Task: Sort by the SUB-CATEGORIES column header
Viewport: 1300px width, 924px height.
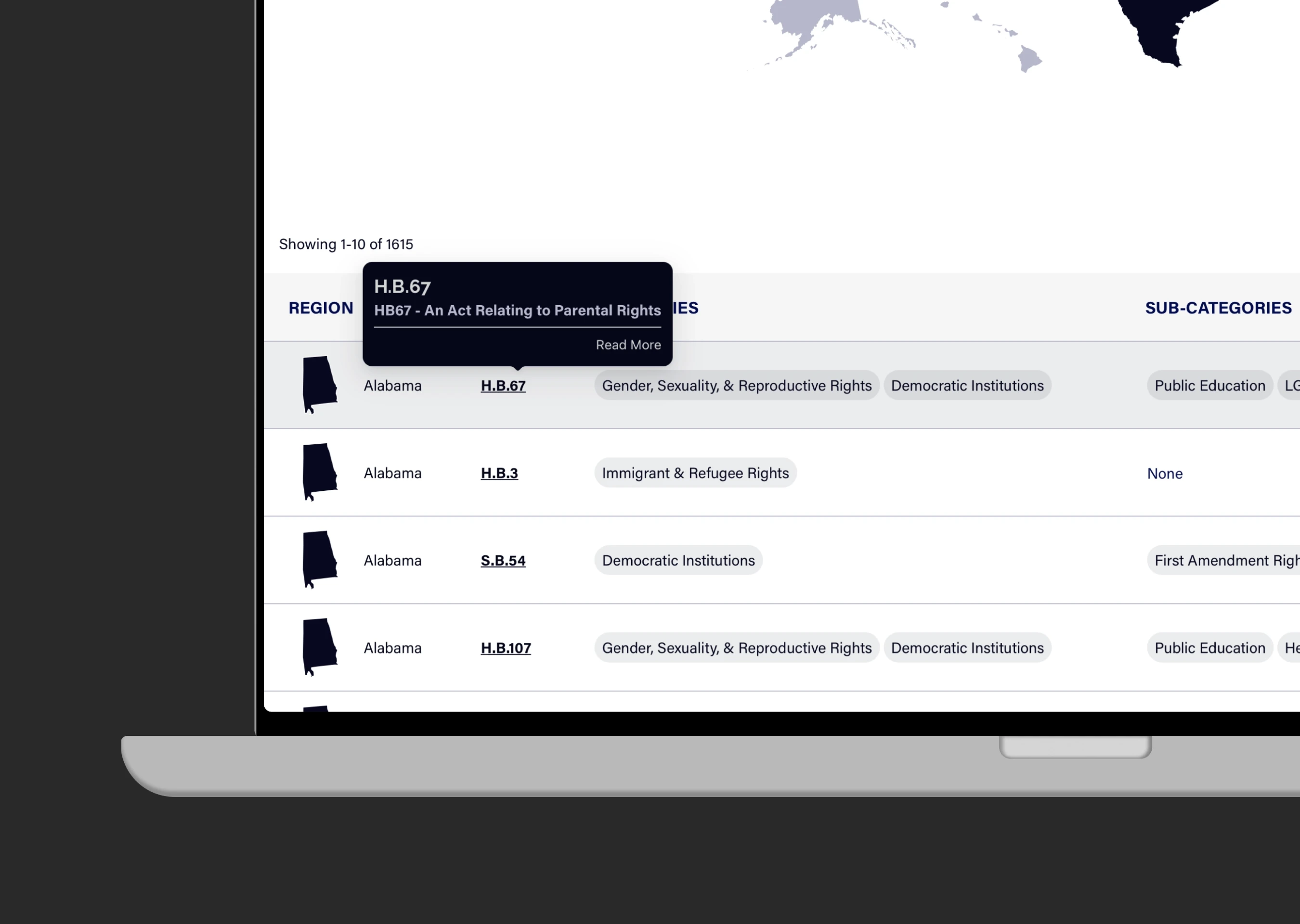Action: [x=1218, y=308]
